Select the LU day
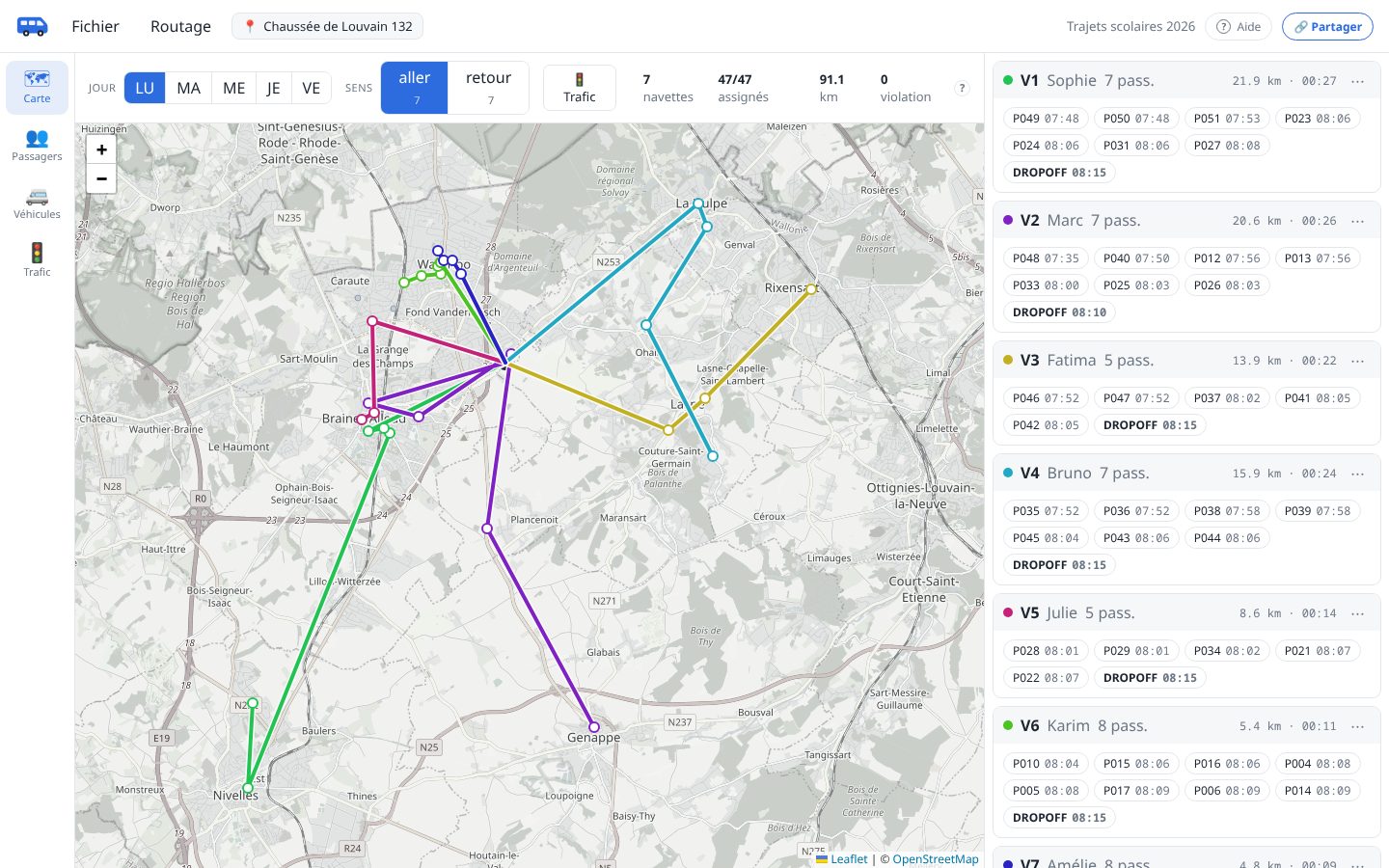 pos(145,88)
